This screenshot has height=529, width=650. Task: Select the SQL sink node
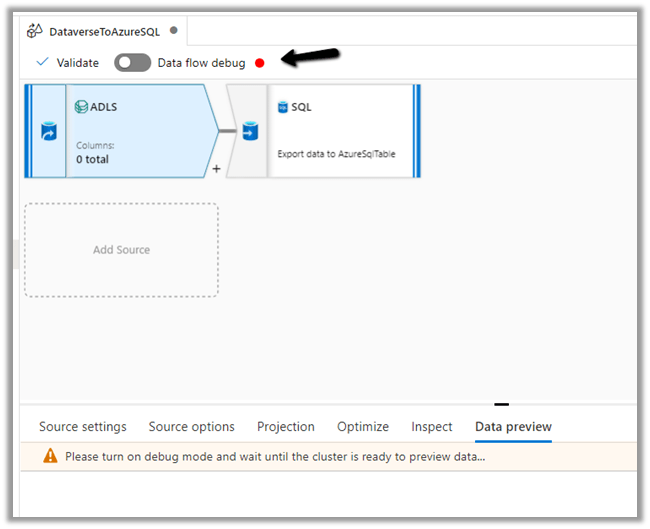(x=340, y=131)
